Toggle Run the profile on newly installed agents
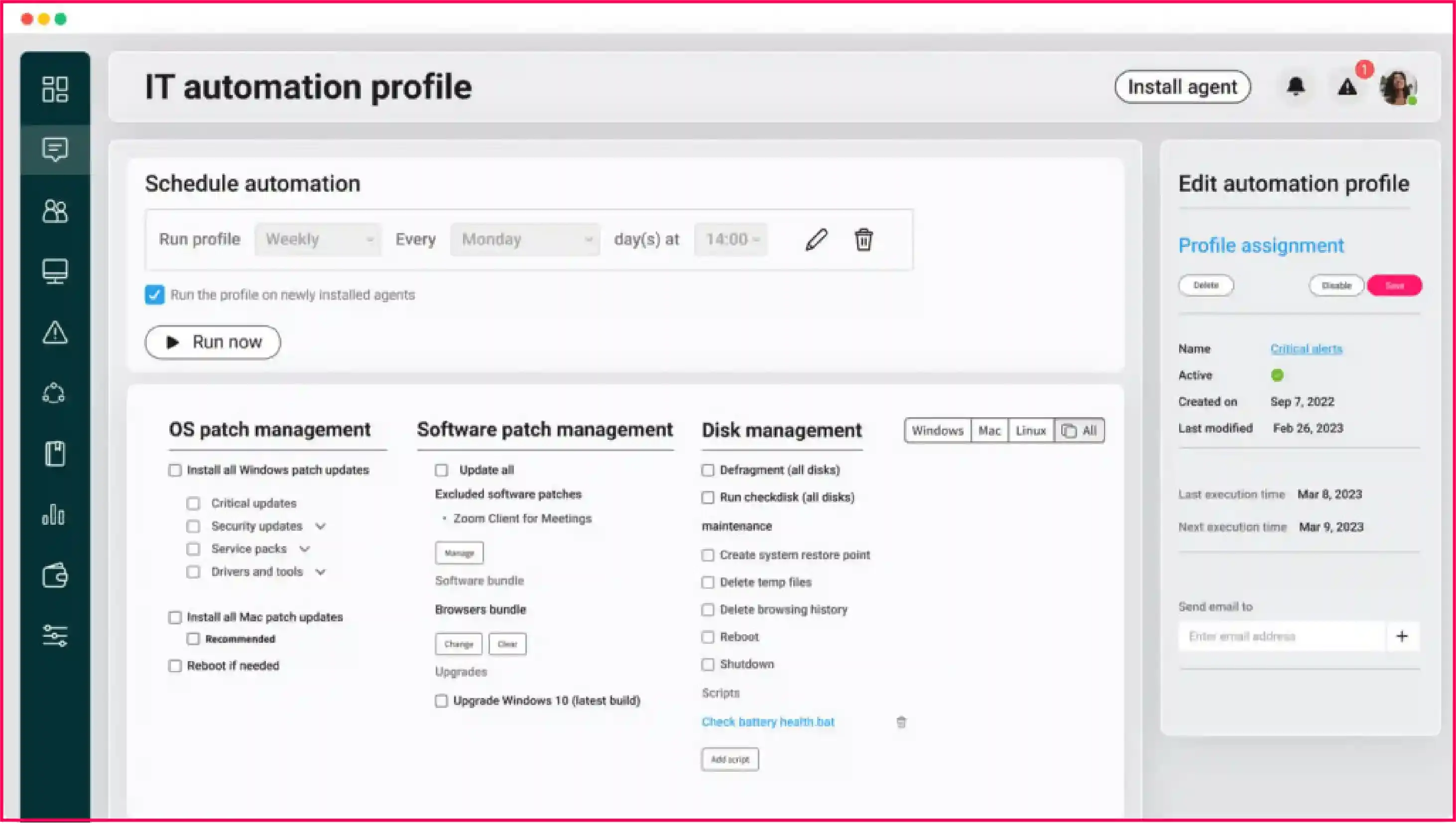Image resolution: width=1456 pixels, height=823 pixels. tap(154, 294)
